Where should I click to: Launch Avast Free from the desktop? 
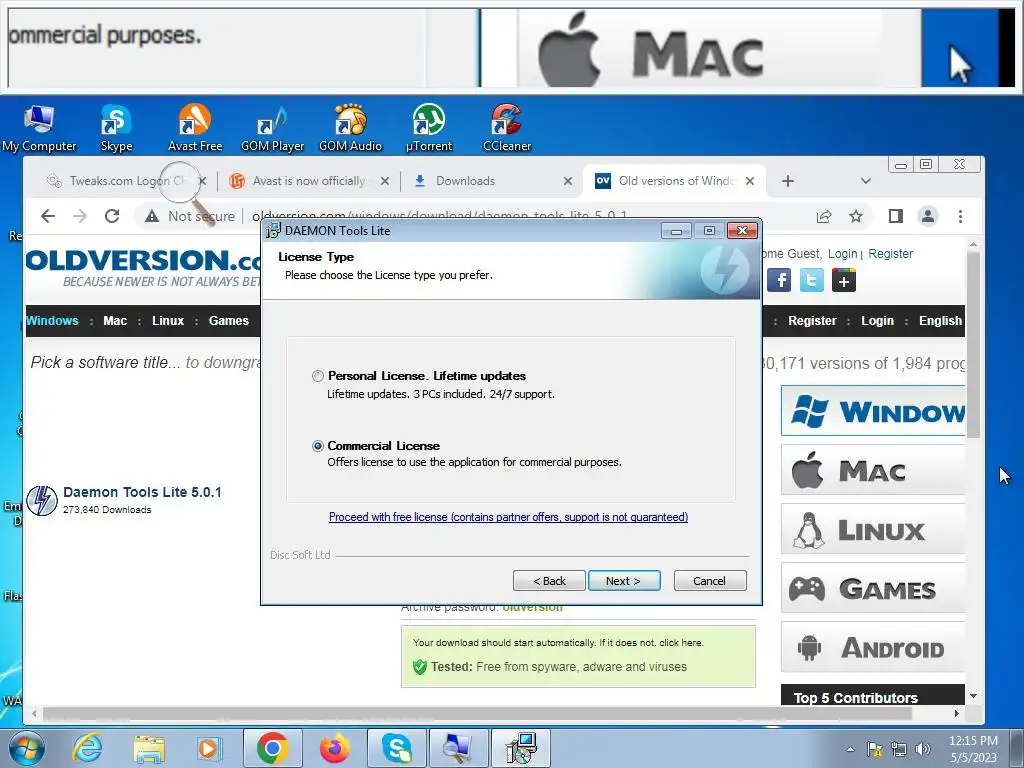tap(195, 129)
